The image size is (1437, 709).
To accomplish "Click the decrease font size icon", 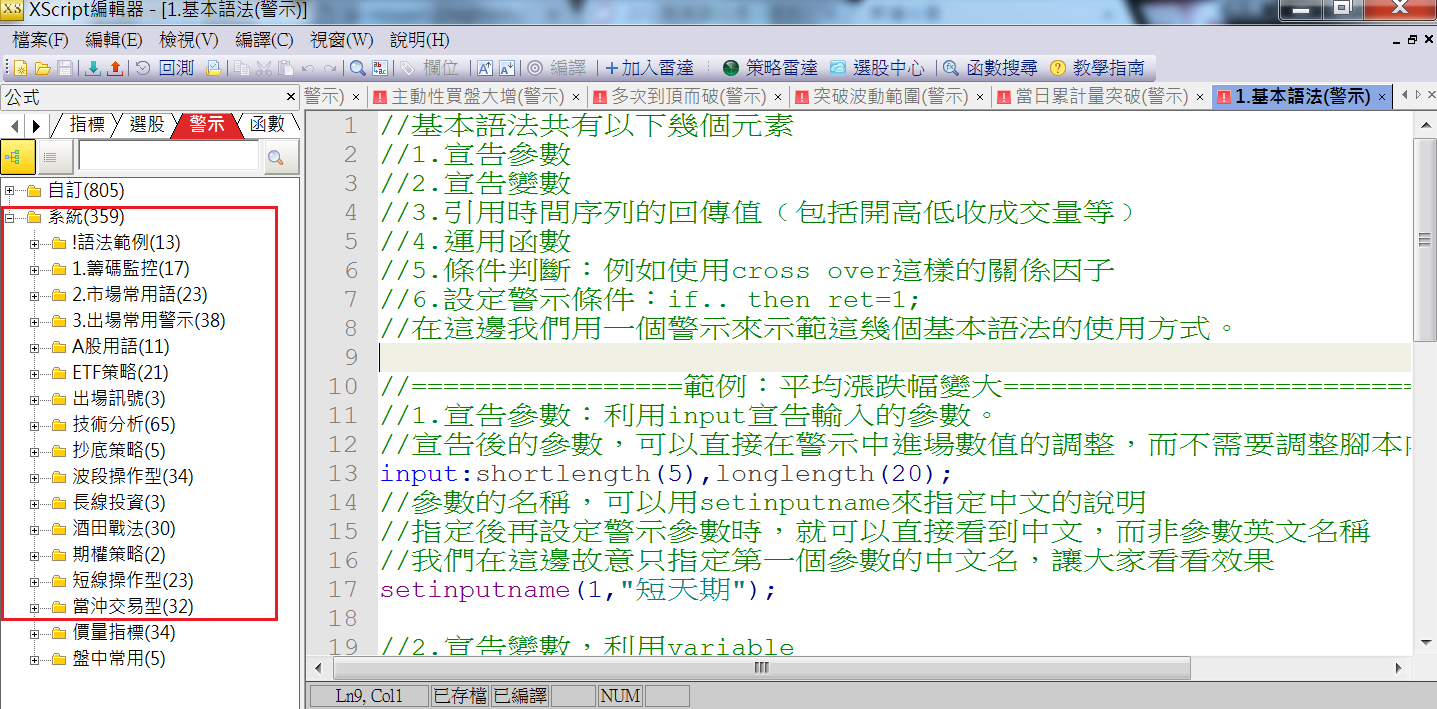I will pyautogui.click(x=507, y=68).
